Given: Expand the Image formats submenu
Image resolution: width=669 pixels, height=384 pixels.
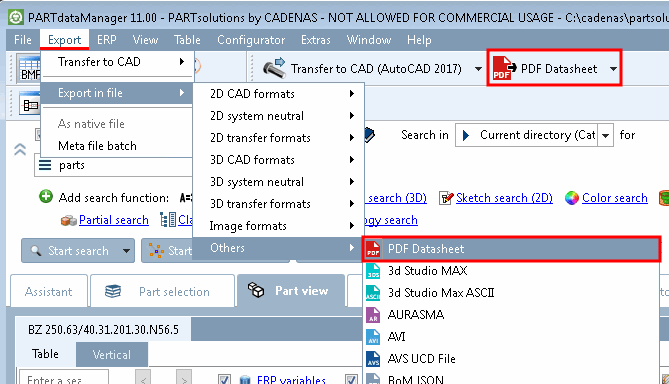Looking at the screenshot, I should pos(352,225).
